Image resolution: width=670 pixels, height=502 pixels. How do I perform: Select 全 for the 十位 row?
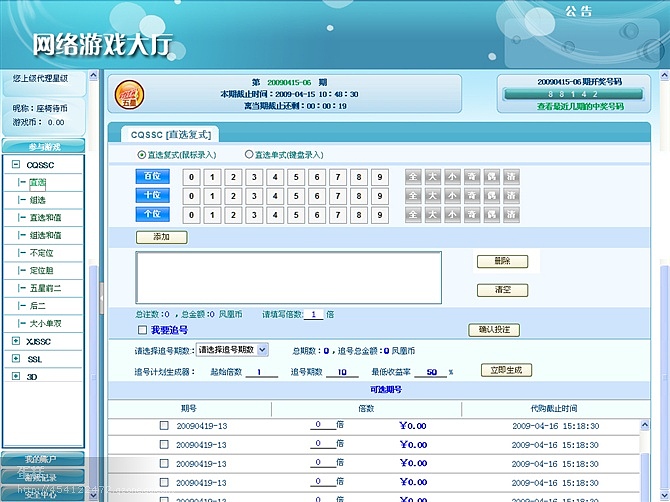(413, 196)
